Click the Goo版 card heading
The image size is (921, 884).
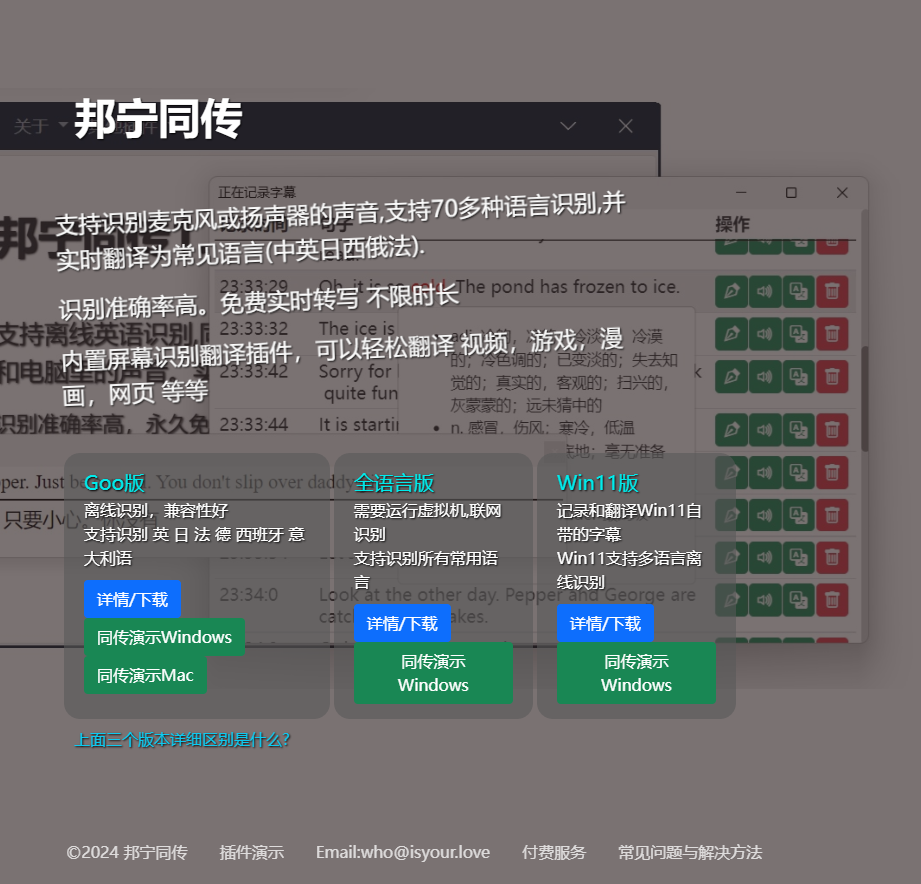(x=115, y=483)
